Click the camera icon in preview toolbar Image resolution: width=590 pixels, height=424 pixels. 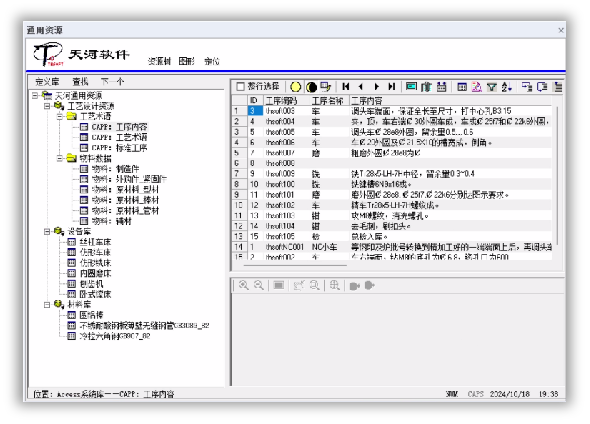coord(354,286)
